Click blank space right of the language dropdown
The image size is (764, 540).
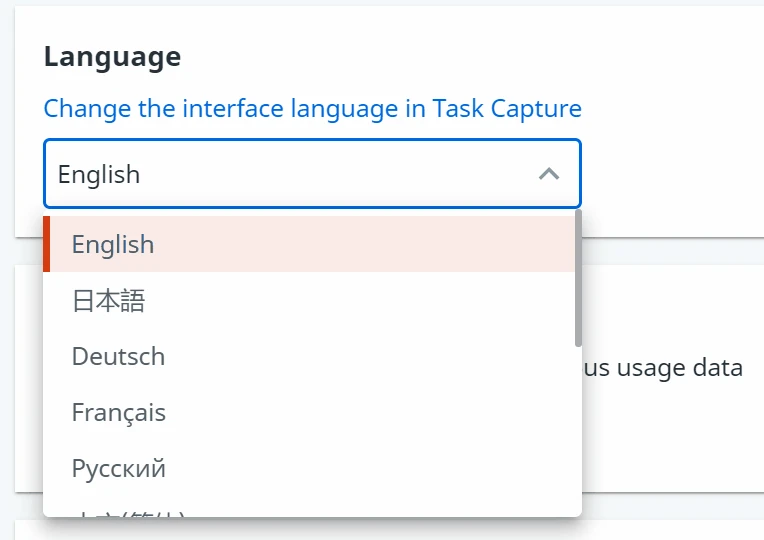pyautogui.click(x=672, y=174)
